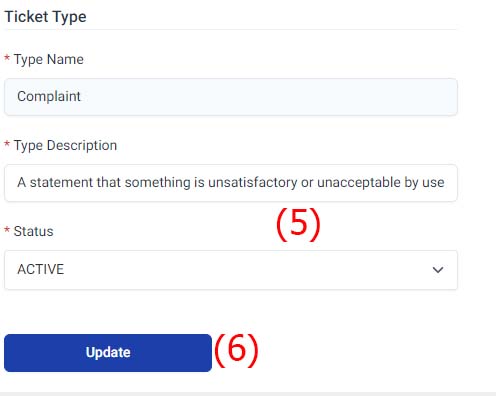Click the Update button
The height and width of the screenshot is (396, 496).
[x=108, y=353]
